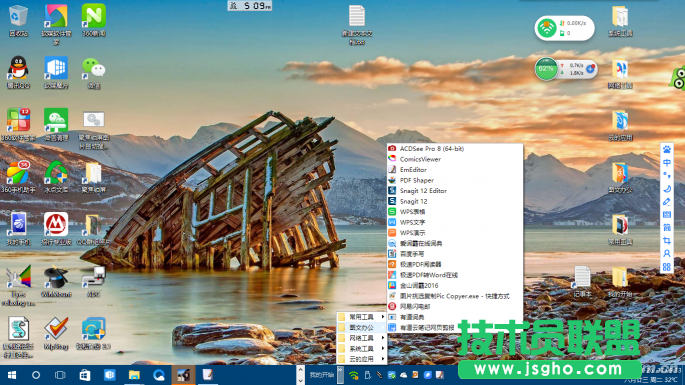This screenshot has height=385, width=685.
Task: Toggle moon half-width mode on input toolbar
Action: (667, 189)
